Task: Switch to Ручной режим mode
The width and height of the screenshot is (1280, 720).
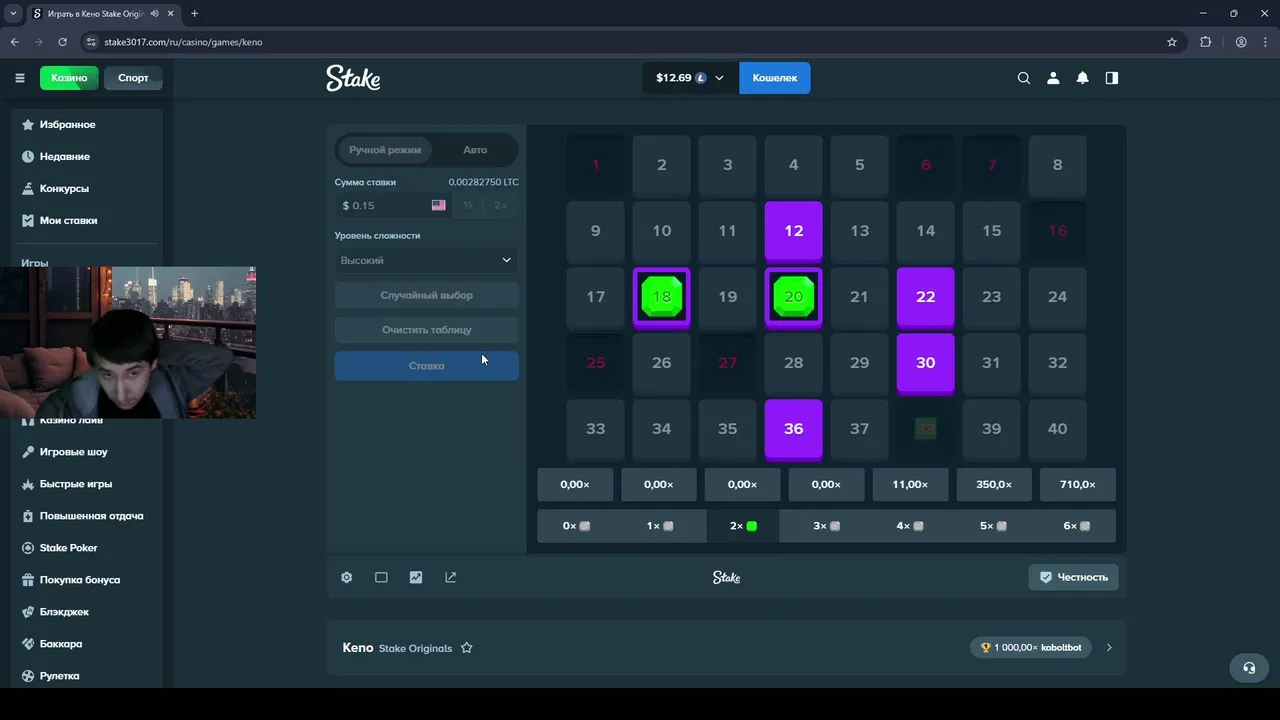Action: point(385,150)
